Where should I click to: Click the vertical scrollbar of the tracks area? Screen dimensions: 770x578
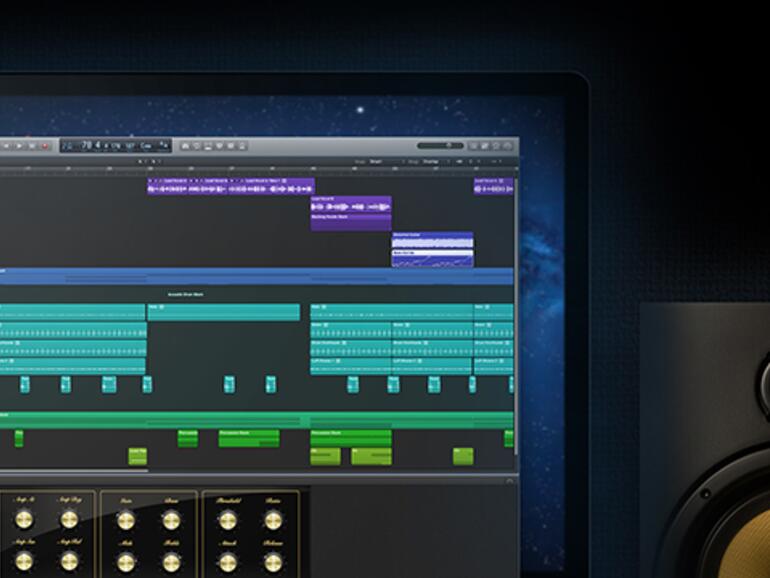tap(516, 317)
